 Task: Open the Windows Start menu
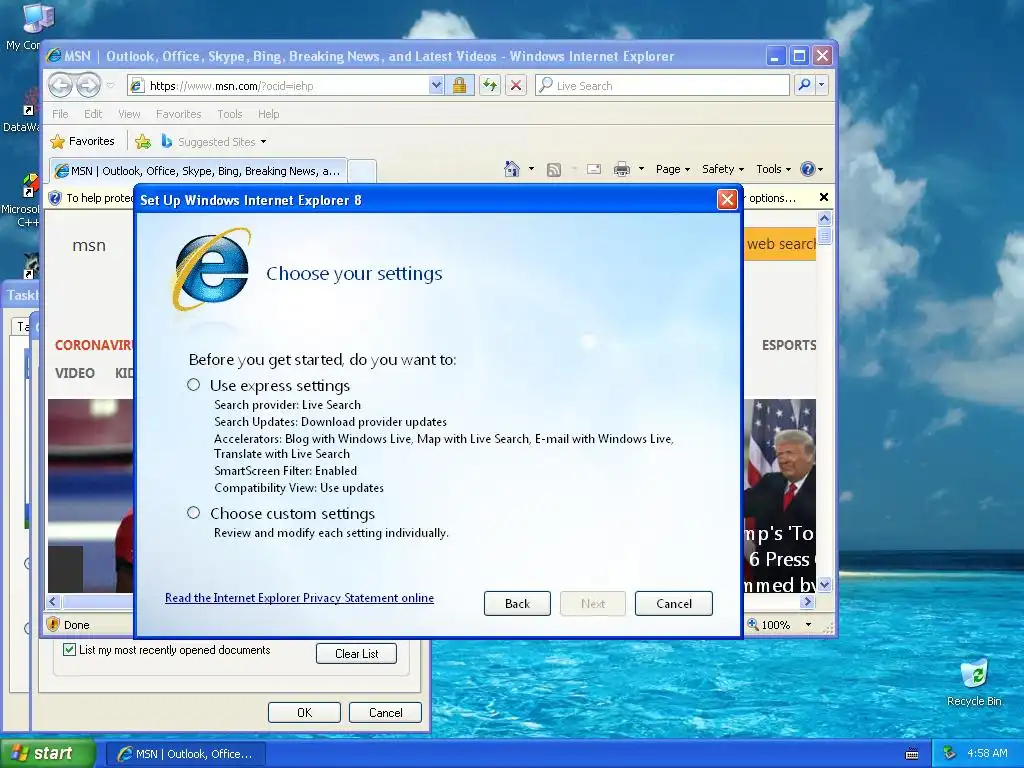pyautogui.click(x=48, y=754)
